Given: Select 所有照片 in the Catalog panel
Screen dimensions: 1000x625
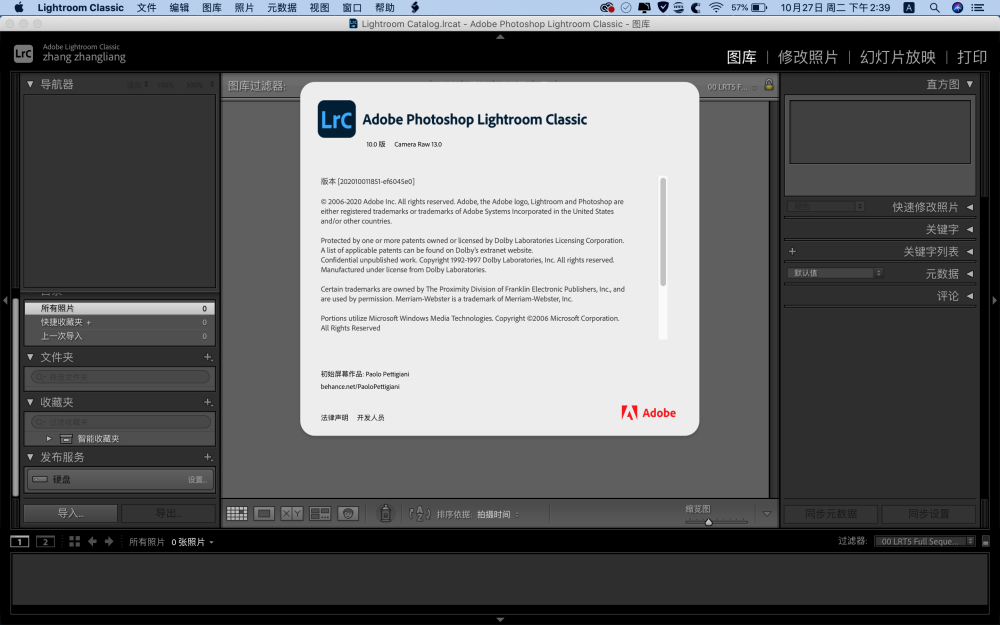Looking at the screenshot, I should coord(119,309).
